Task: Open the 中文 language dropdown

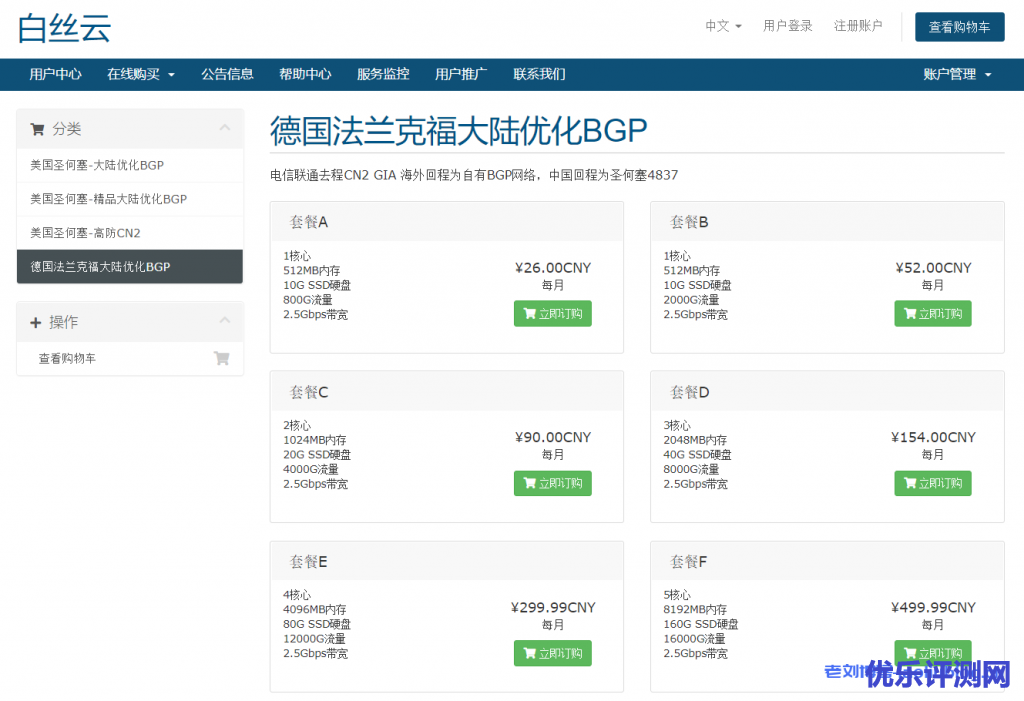Action: pyautogui.click(x=723, y=26)
